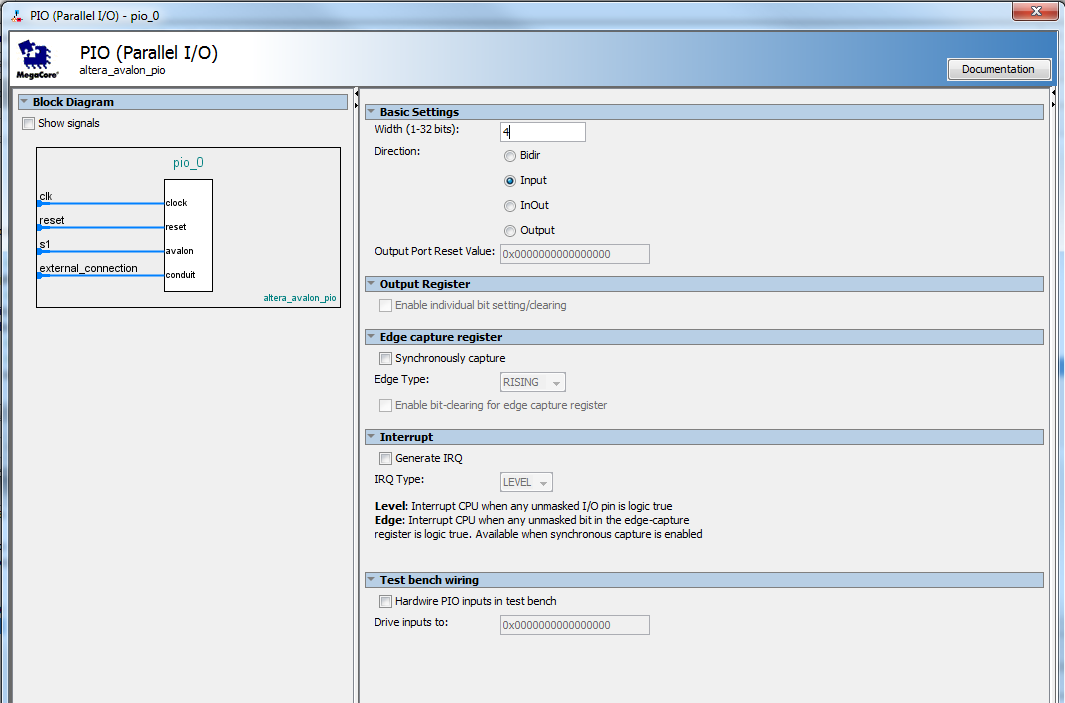Click the clk signal label
Viewport: 1065px width, 703px height.
[46, 196]
